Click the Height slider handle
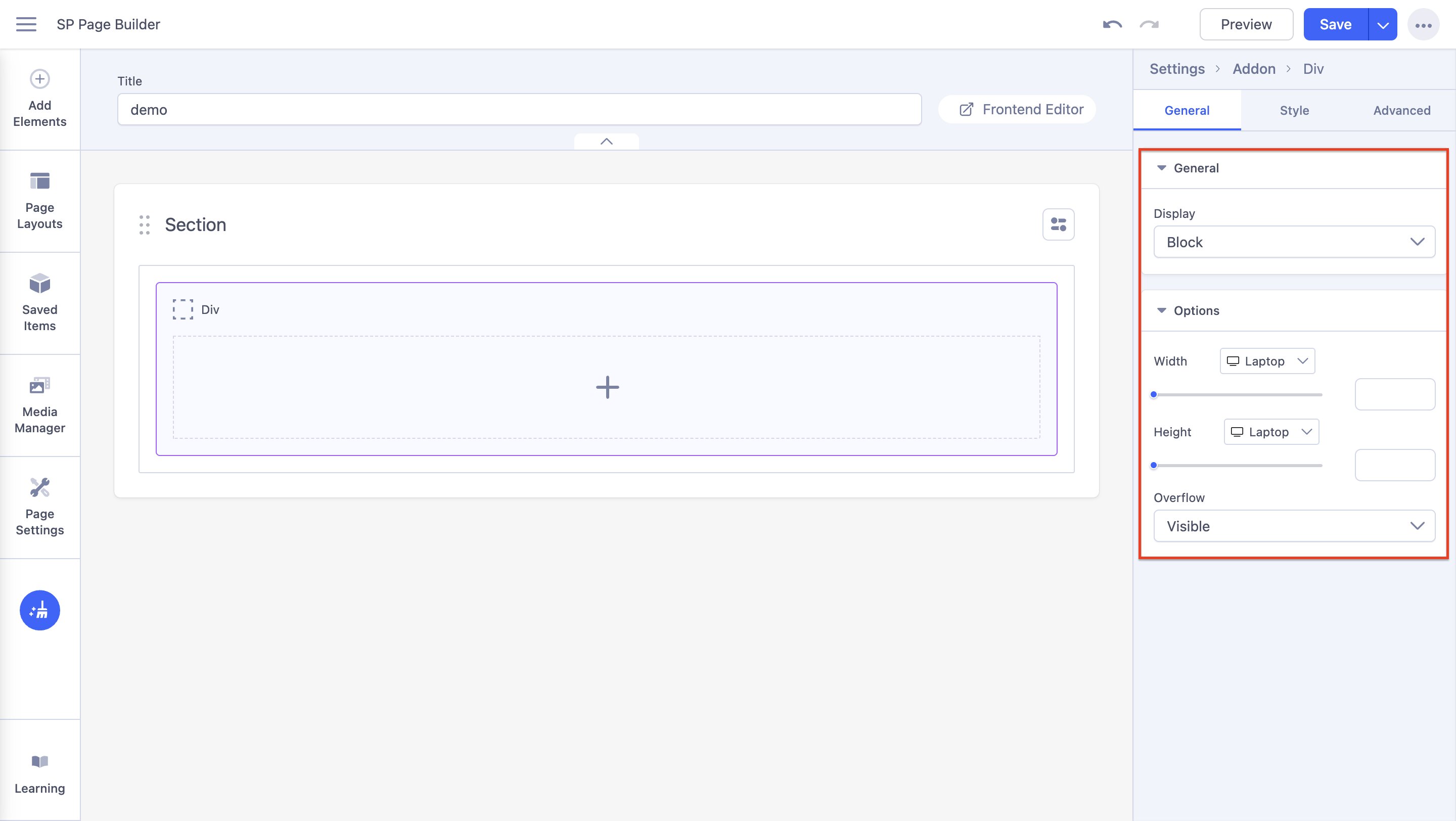The height and width of the screenshot is (821, 1456). point(1154,466)
